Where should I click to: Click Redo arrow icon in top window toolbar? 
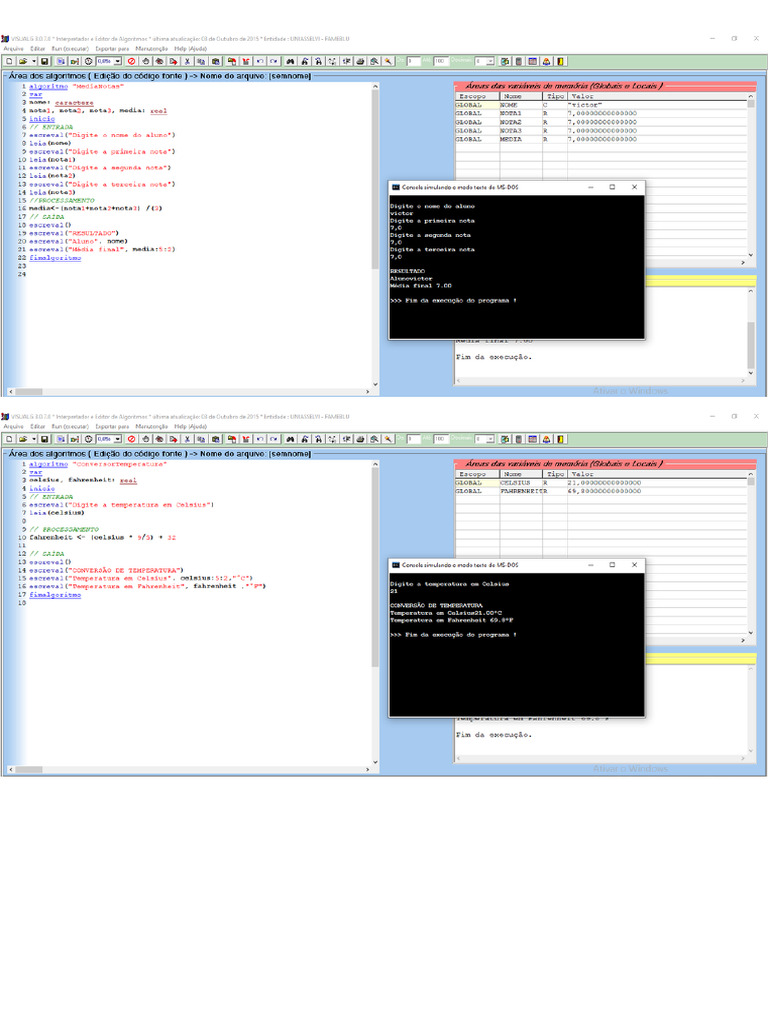(x=274, y=61)
